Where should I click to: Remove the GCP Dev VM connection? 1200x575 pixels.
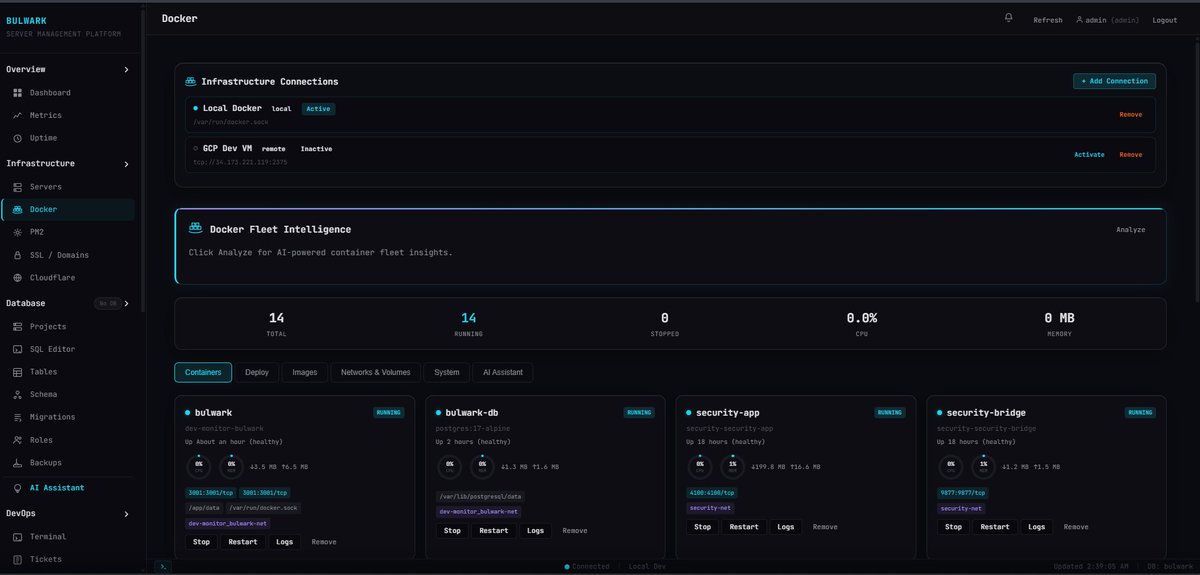tap(1130, 155)
